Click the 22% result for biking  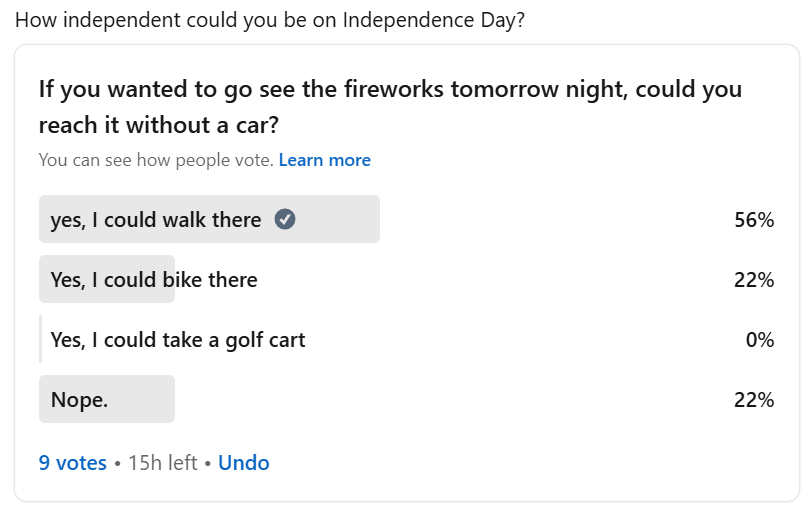(754, 280)
